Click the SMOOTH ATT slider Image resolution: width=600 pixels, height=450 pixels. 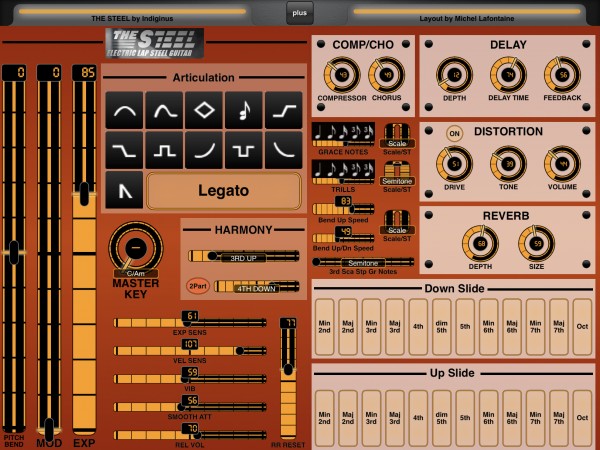coord(190,407)
